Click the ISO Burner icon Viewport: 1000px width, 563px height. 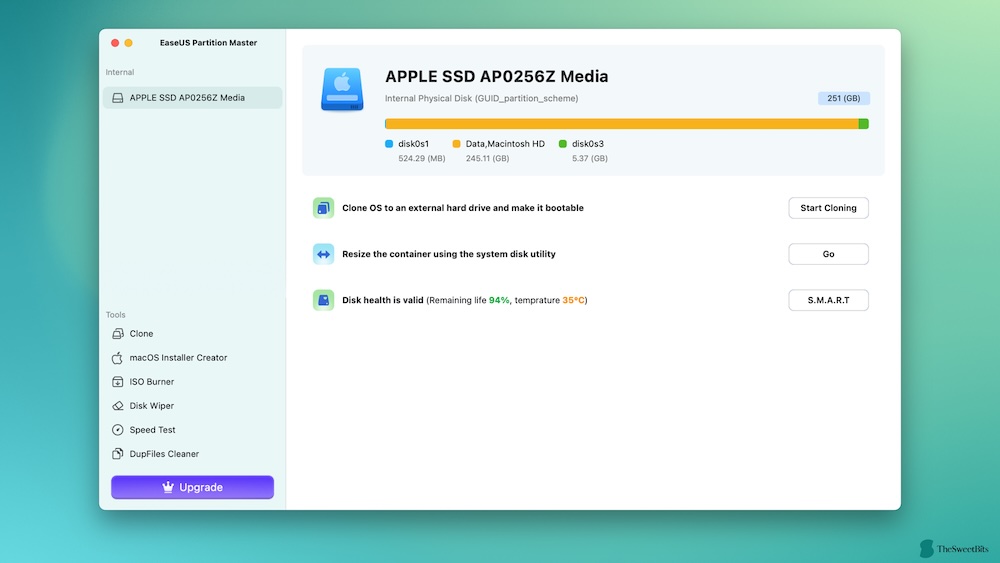117,382
